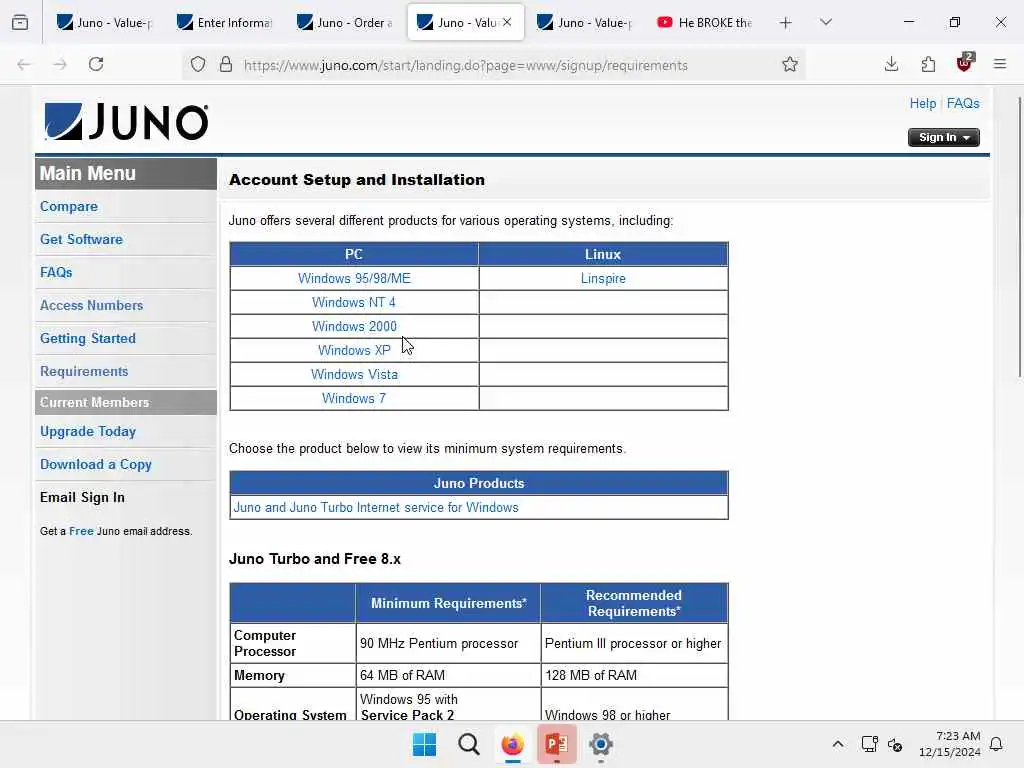Select Windows 7 link

(x=354, y=398)
